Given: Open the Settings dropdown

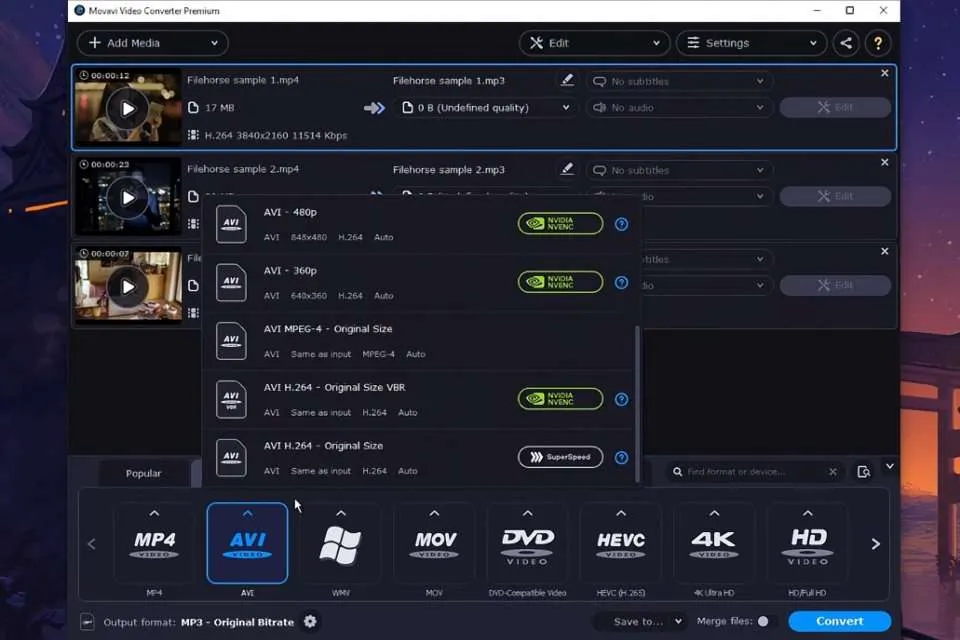Looking at the screenshot, I should coord(751,43).
